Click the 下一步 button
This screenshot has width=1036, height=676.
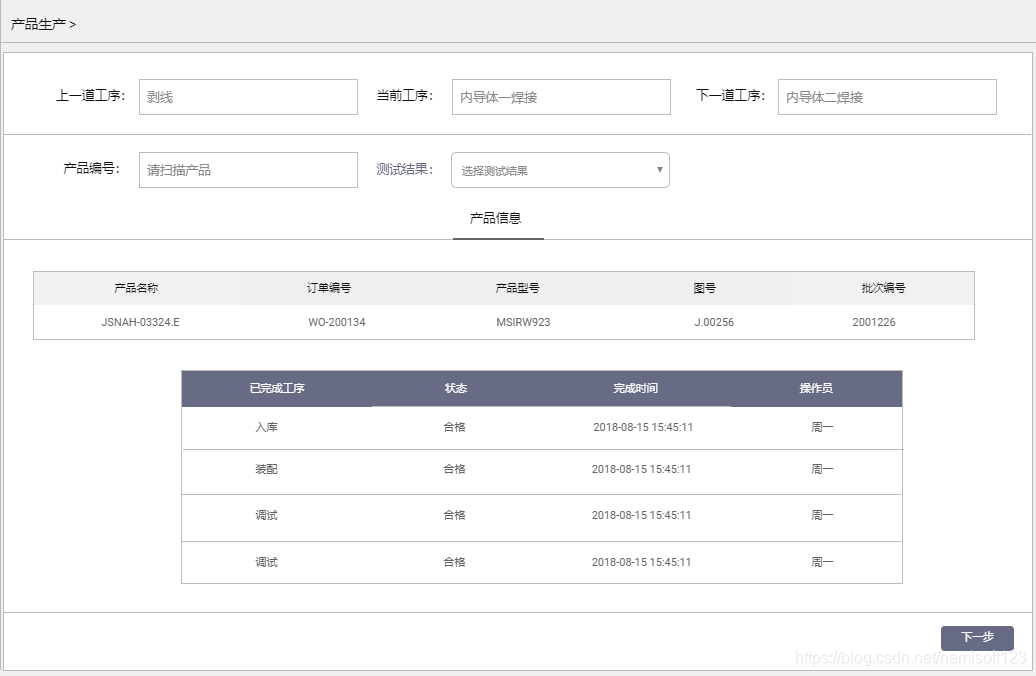click(977, 637)
